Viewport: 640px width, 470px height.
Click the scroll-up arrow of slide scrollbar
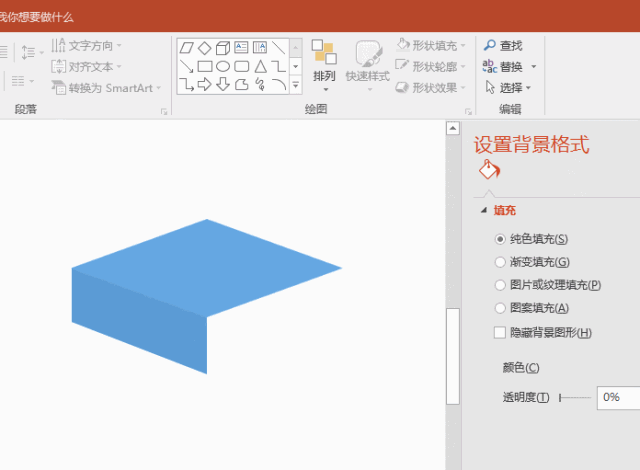[x=453, y=128]
